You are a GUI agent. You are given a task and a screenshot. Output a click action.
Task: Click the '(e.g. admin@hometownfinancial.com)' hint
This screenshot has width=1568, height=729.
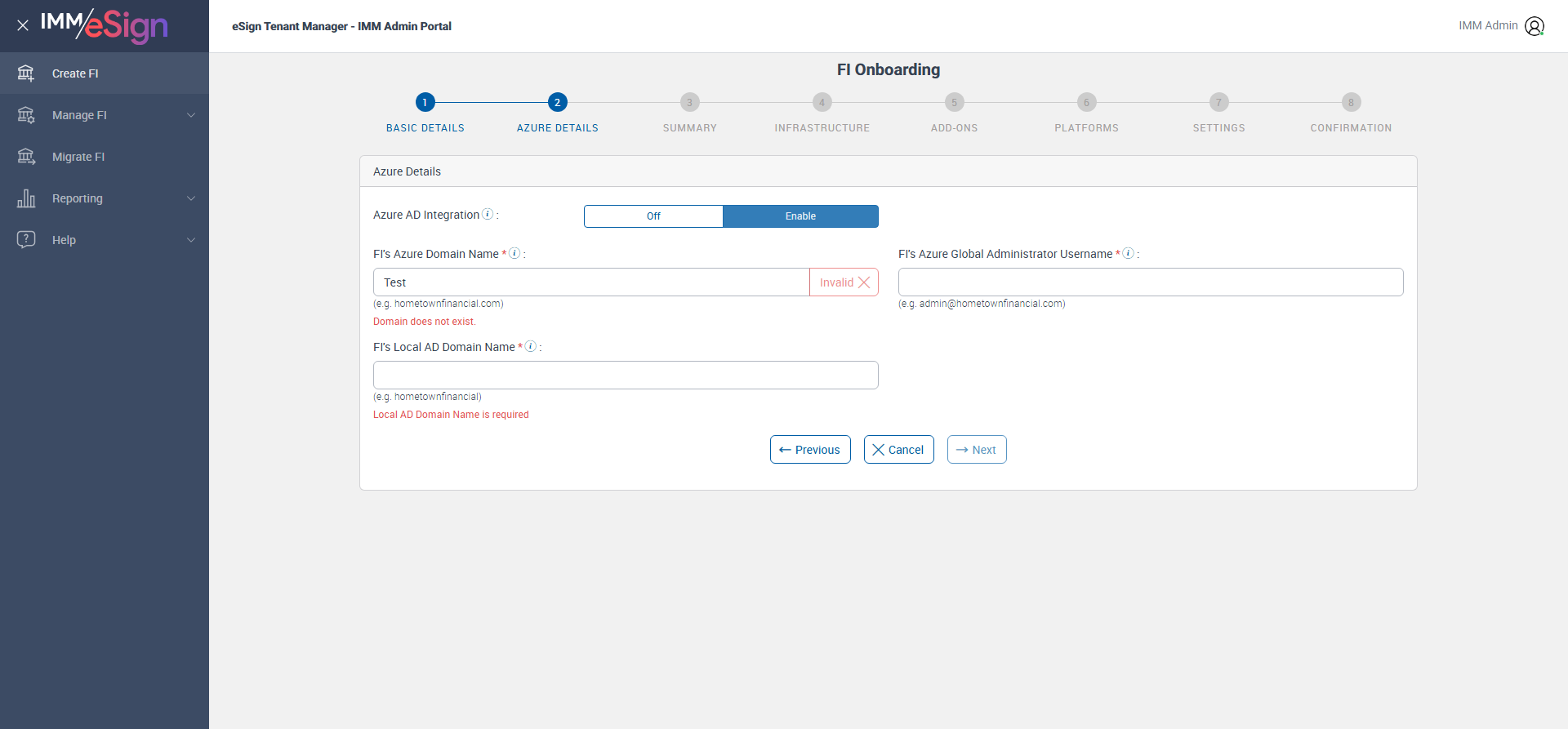tap(982, 304)
